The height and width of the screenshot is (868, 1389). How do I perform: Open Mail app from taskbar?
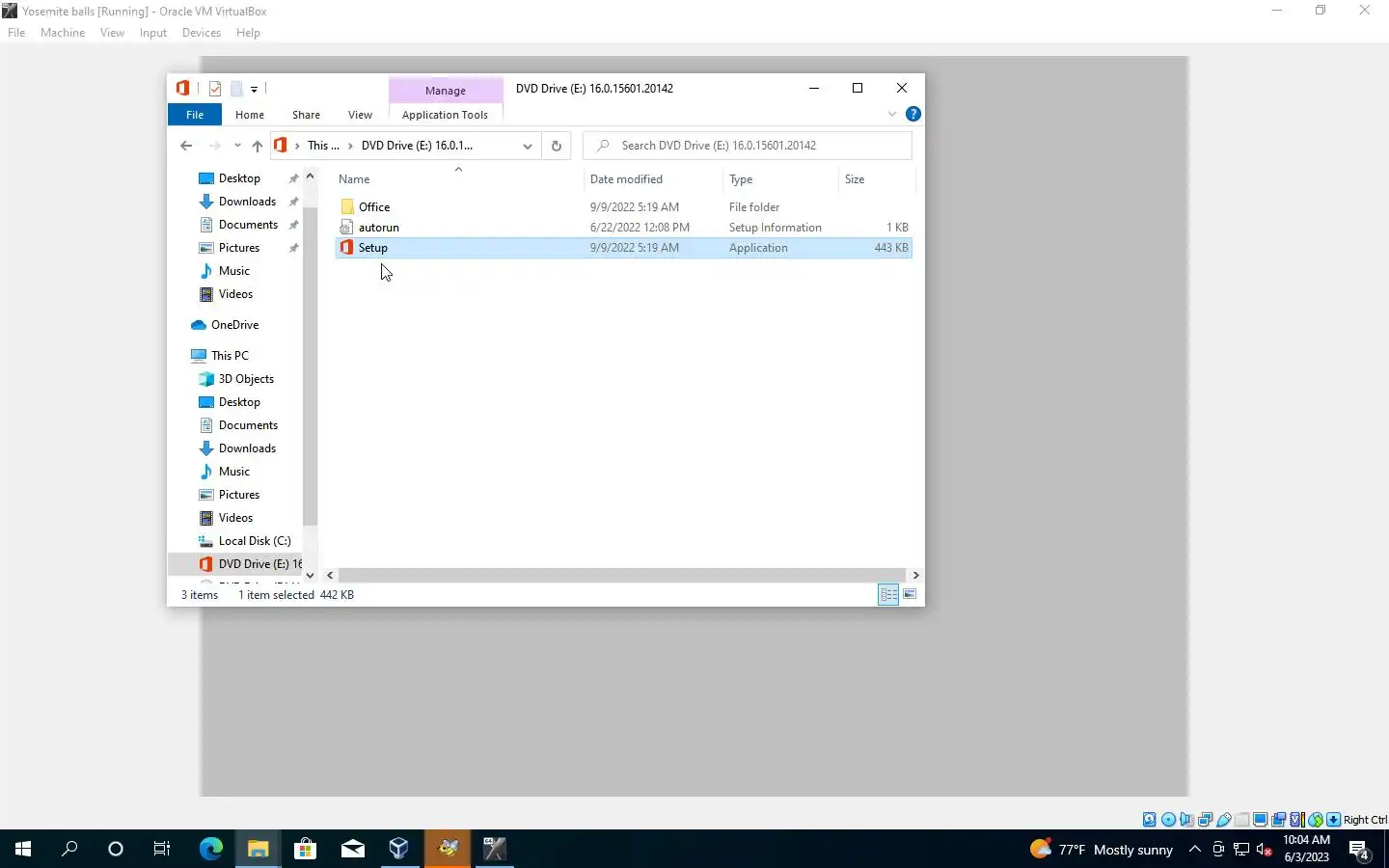pyautogui.click(x=352, y=849)
